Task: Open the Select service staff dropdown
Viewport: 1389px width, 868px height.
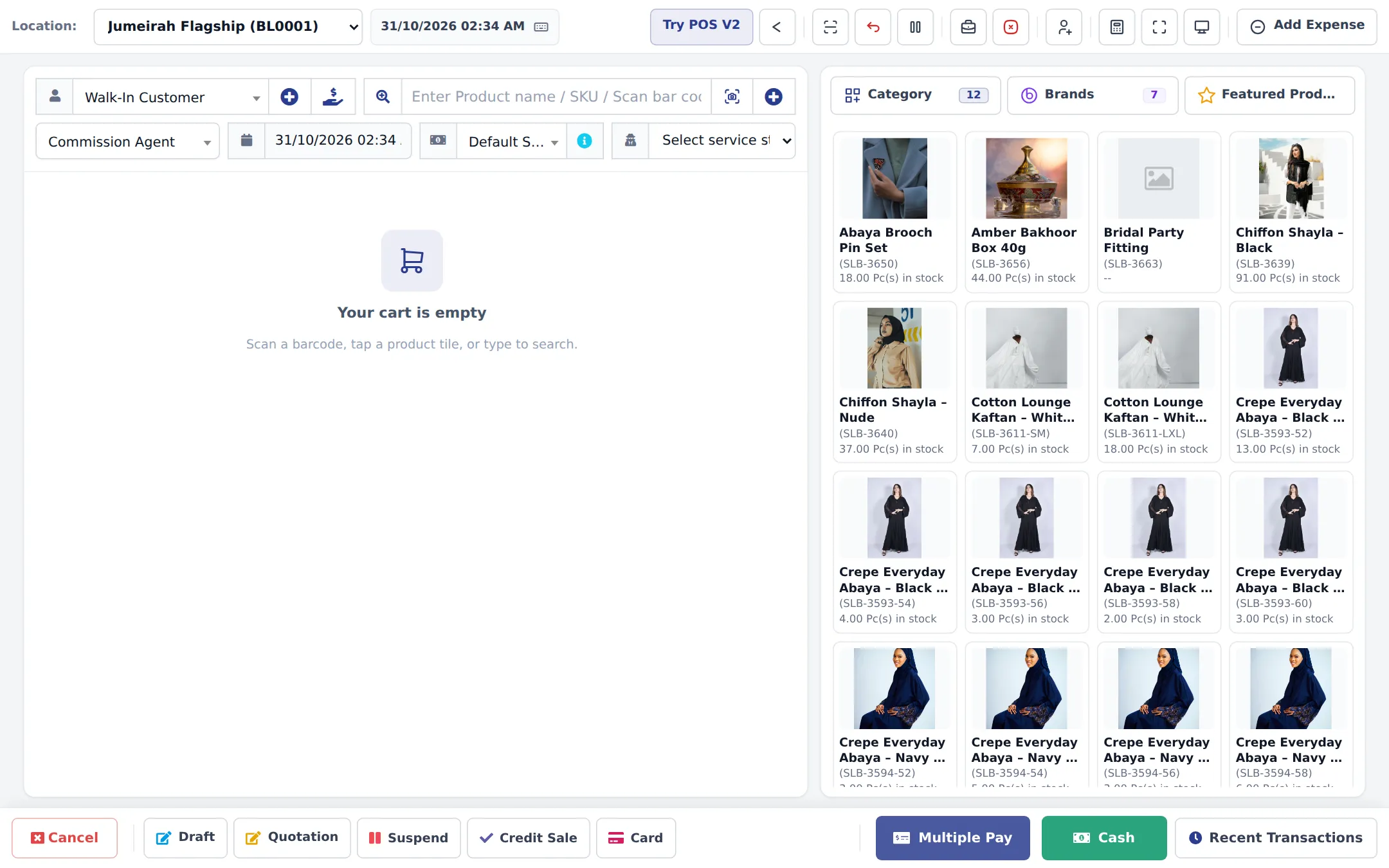Action: (x=722, y=141)
